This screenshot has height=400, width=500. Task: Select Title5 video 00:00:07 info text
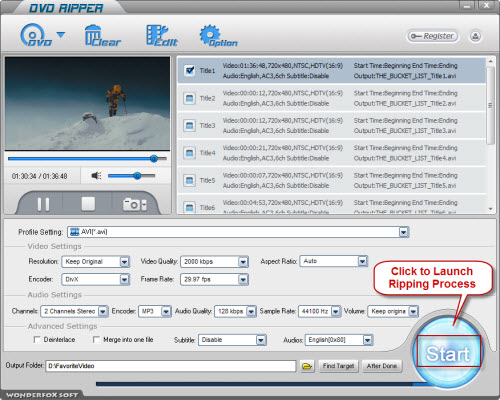(283, 175)
